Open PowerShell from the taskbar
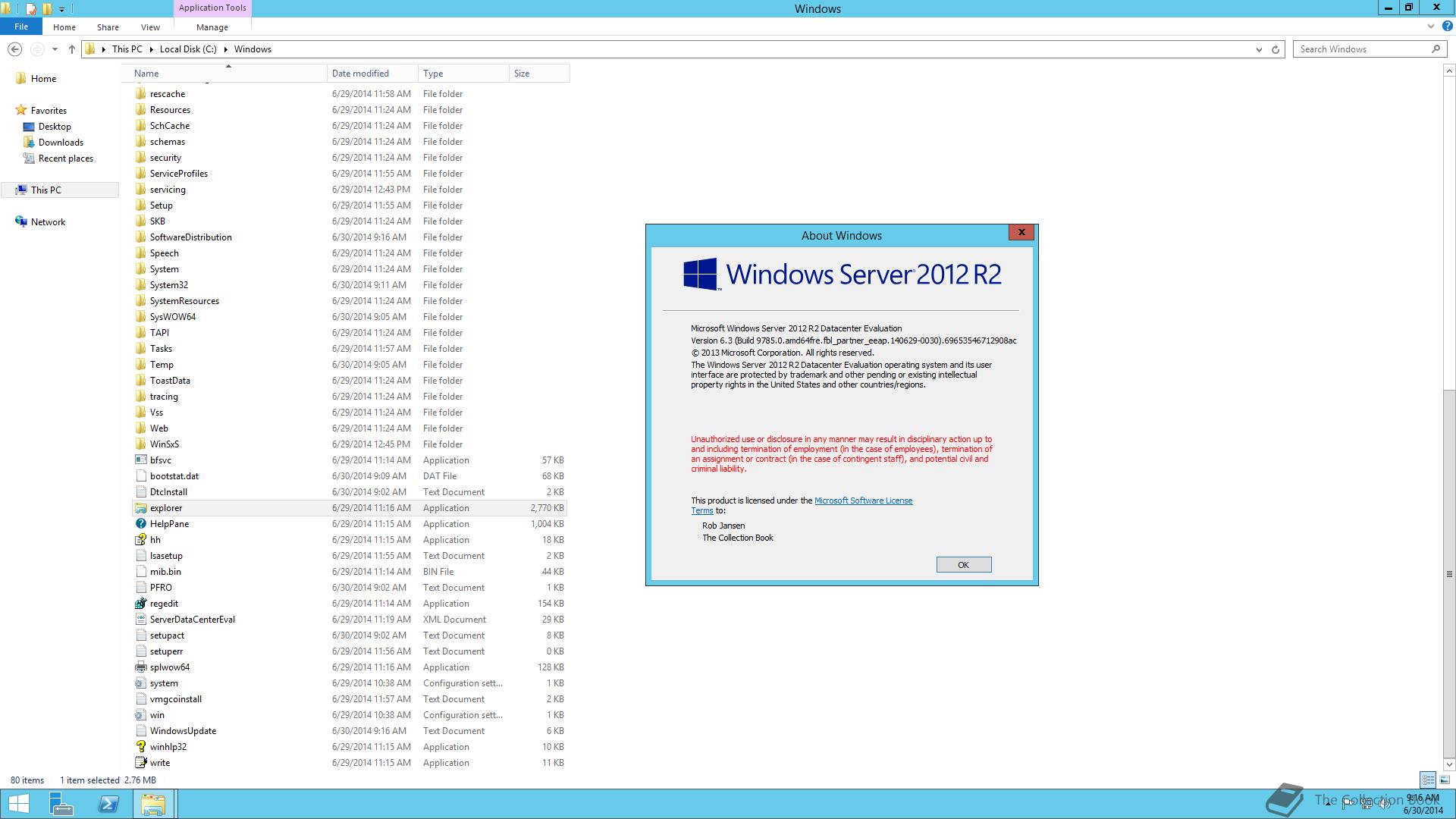Image resolution: width=1456 pixels, height=819 pixels. click(x=108, y=804)
